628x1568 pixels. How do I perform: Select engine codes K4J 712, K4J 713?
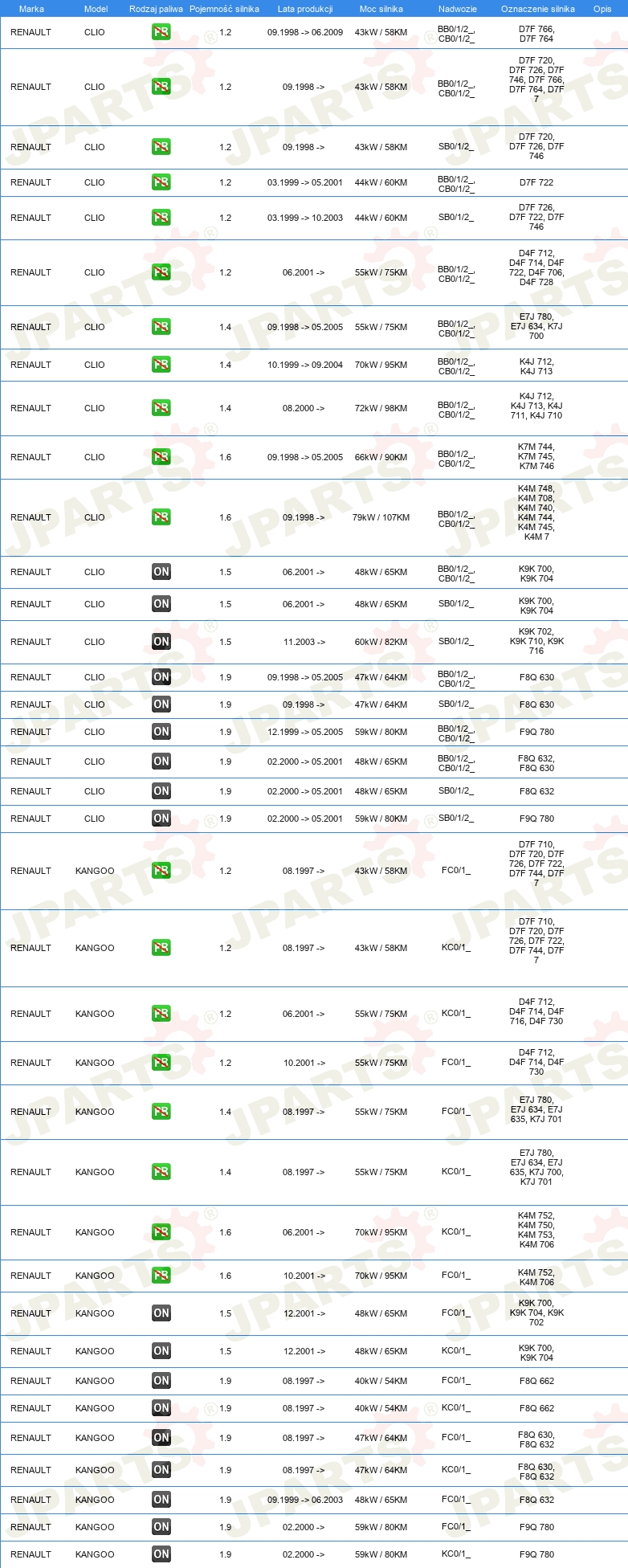point(536,367)
